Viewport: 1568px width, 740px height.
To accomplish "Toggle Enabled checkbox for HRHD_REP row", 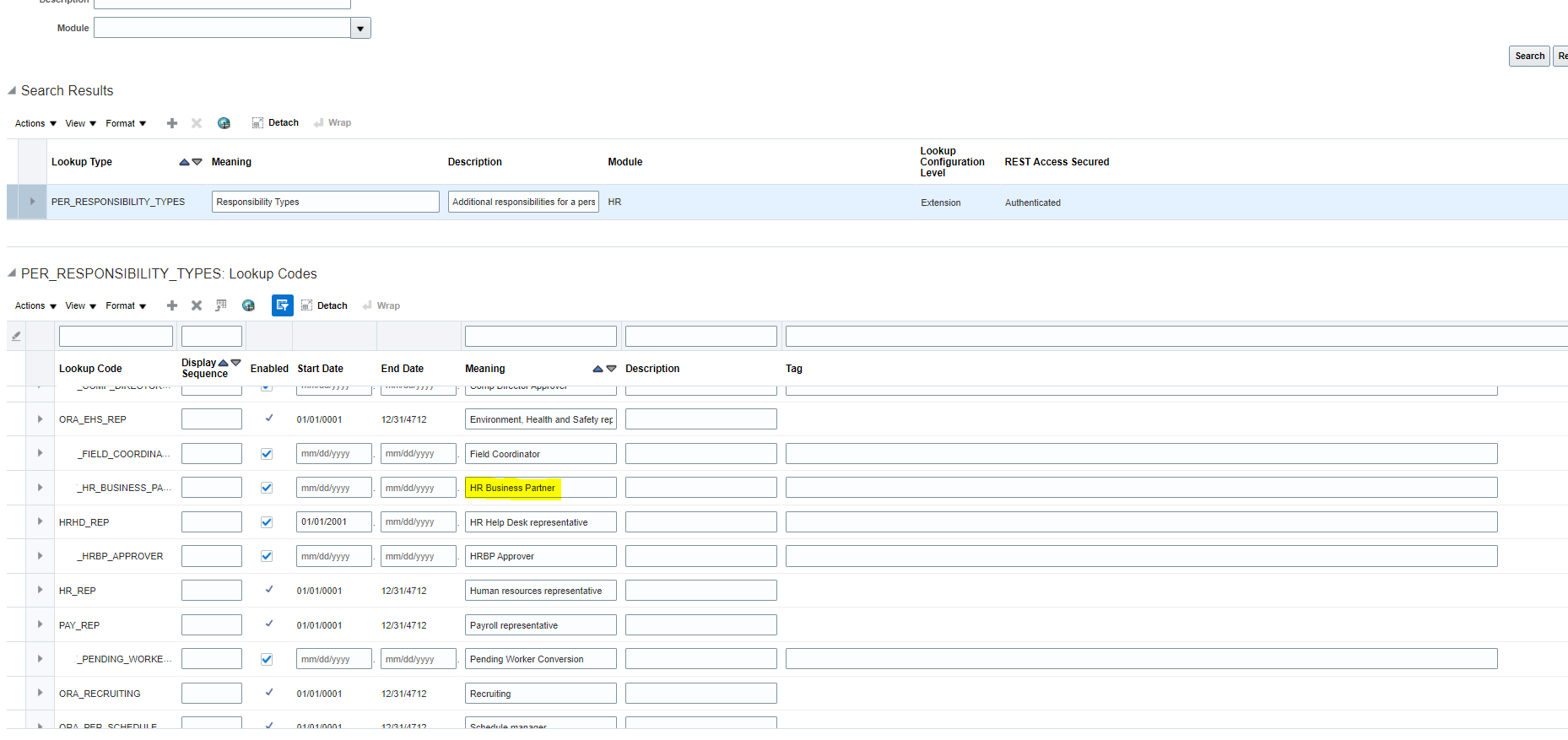I will tap(267, 522).
